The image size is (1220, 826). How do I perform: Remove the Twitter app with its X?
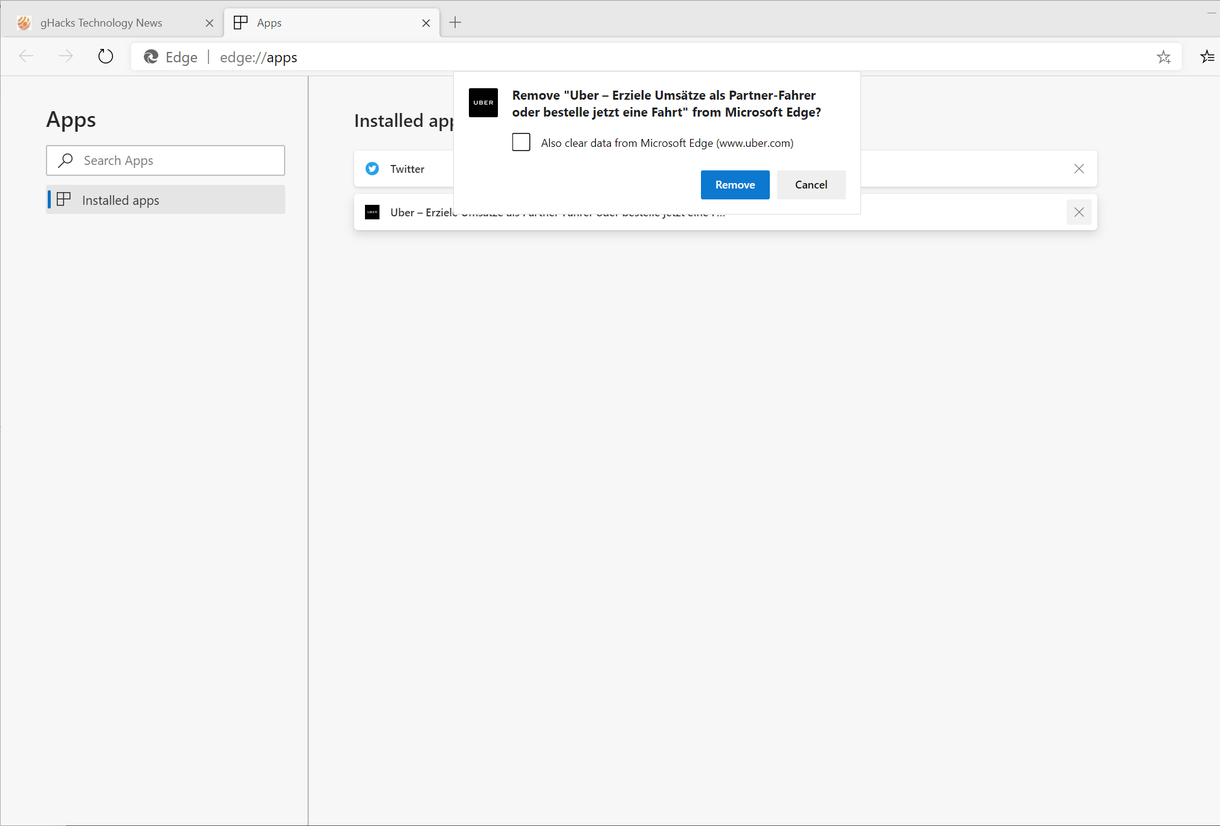point(1079,169)
